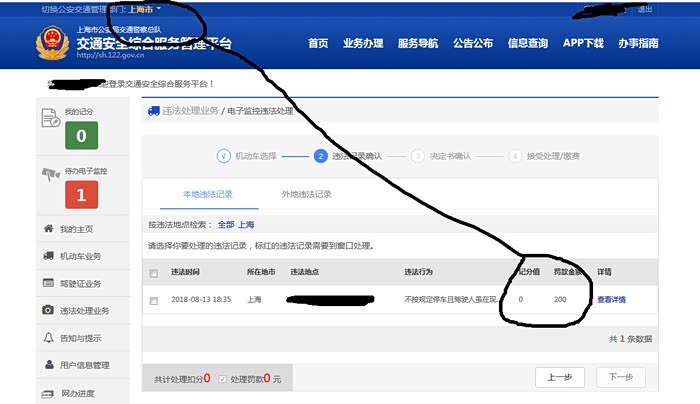700x404 pixels.
Task: Open the APP下载 menu
Action: coord(583,43)
